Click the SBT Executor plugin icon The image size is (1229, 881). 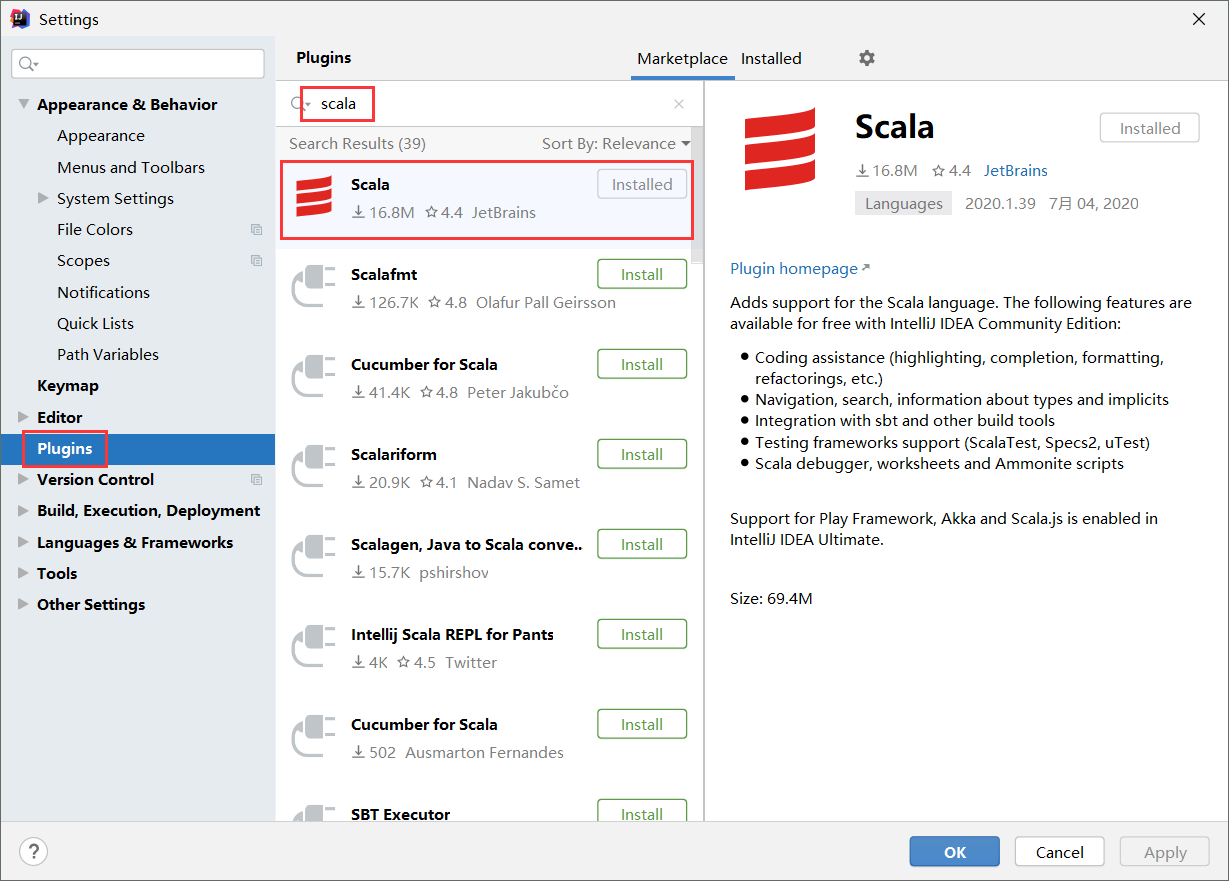point(314,811)
